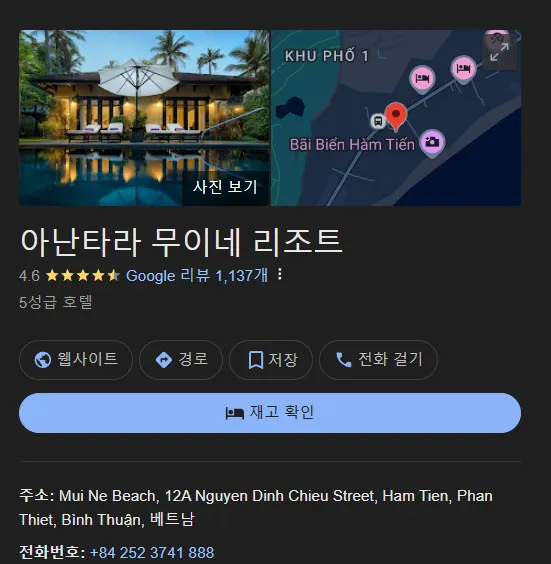551x564 pixels.
Task: Select the right pink hotel bed marker on the map
Action: tap(463, 69)
